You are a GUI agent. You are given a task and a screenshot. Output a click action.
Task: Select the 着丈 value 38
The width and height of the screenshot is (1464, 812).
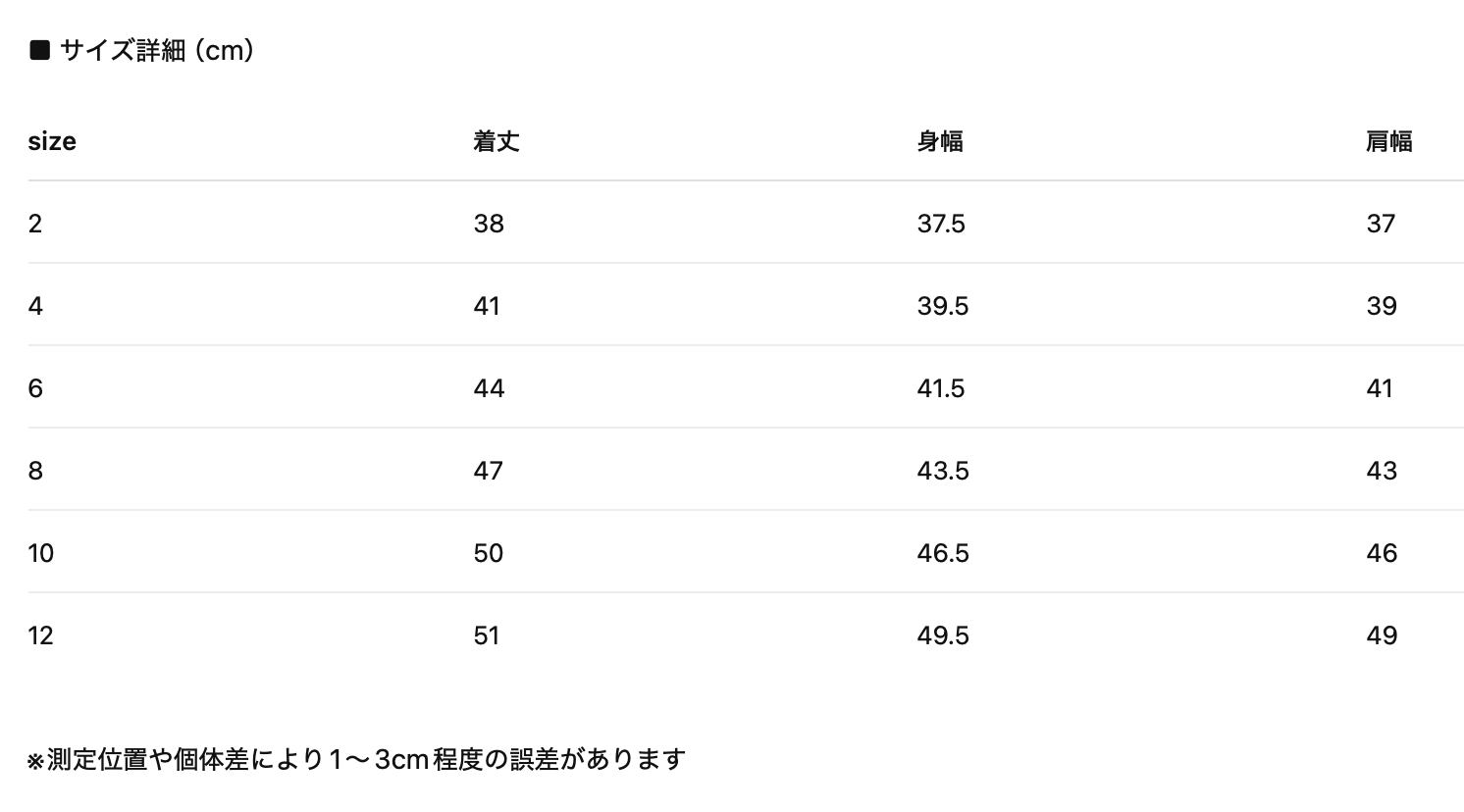(x=489, y=224)
